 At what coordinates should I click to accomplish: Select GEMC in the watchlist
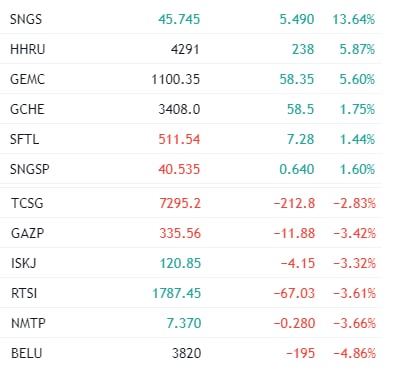(x=27, y=79)
